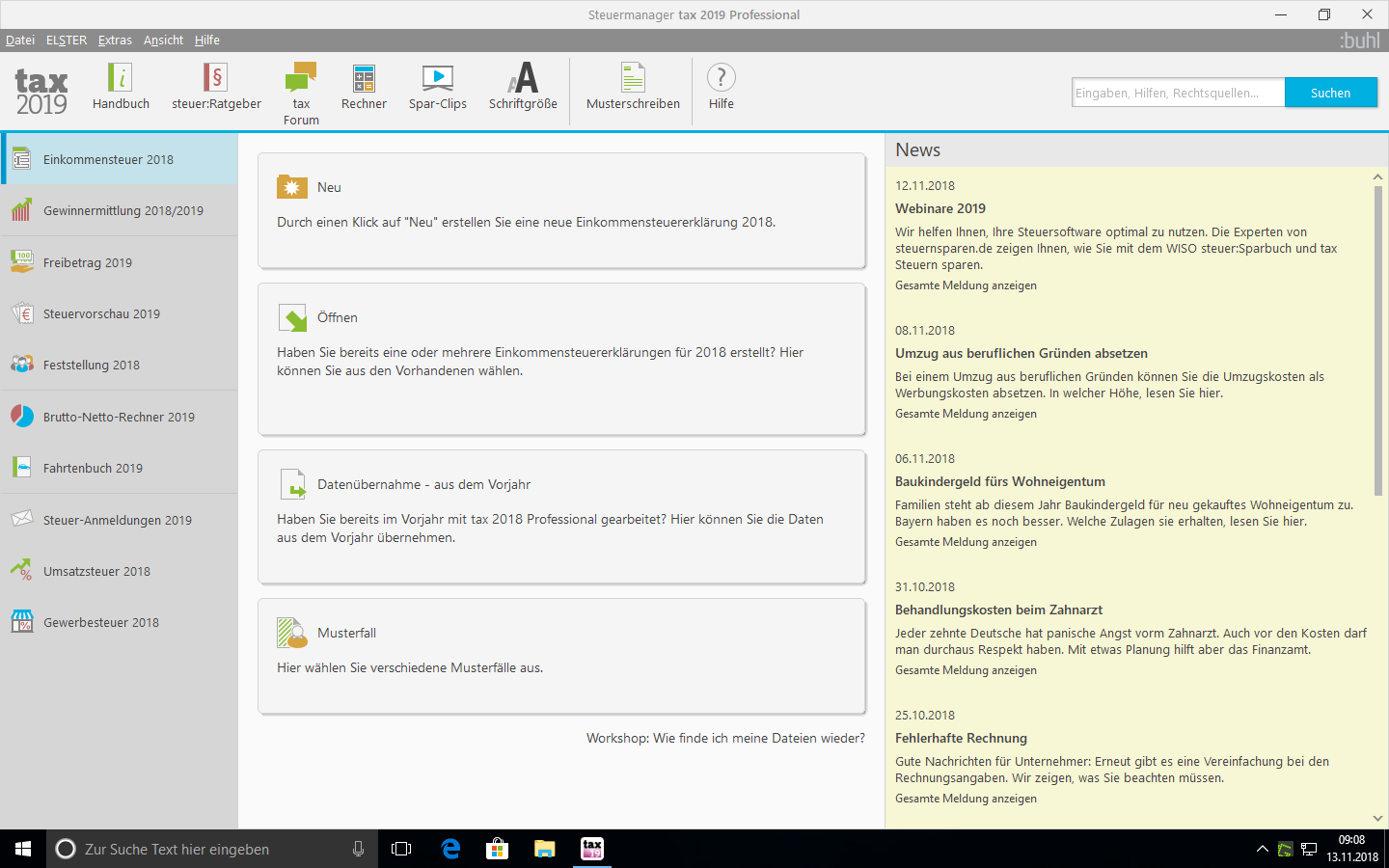1389x868 pixels.
Task: Open Datei menu
Action: pyautogui.click(x=20, y=41)
